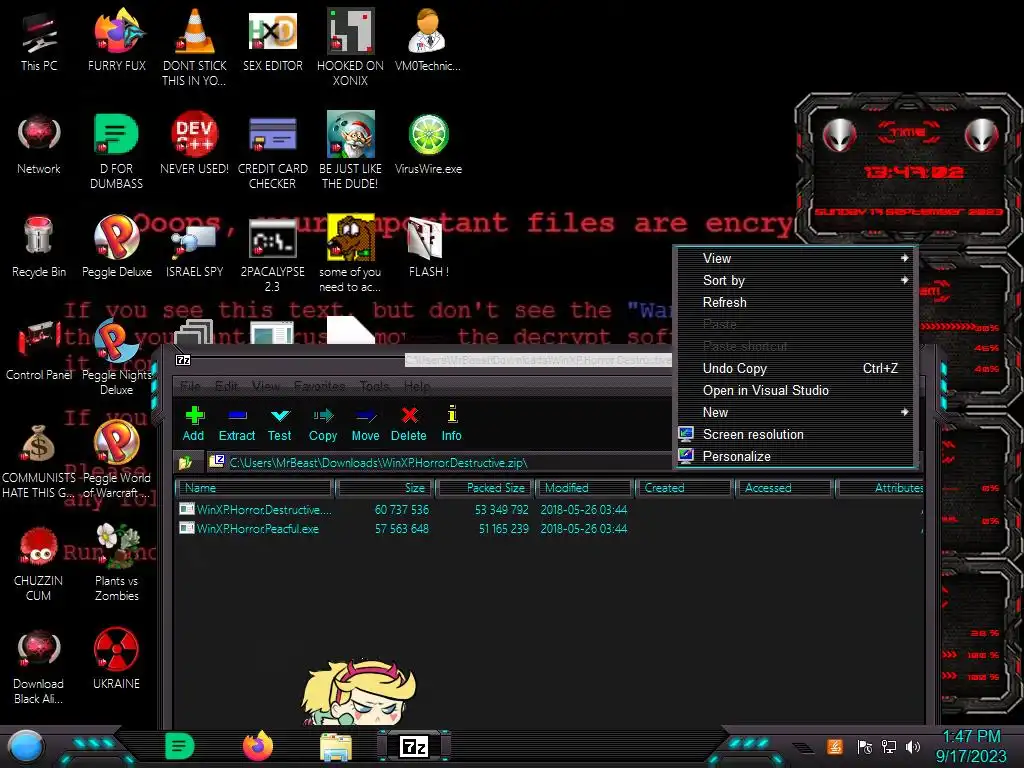Open the Firefox icon on taskbar

(x=258, y=746)
